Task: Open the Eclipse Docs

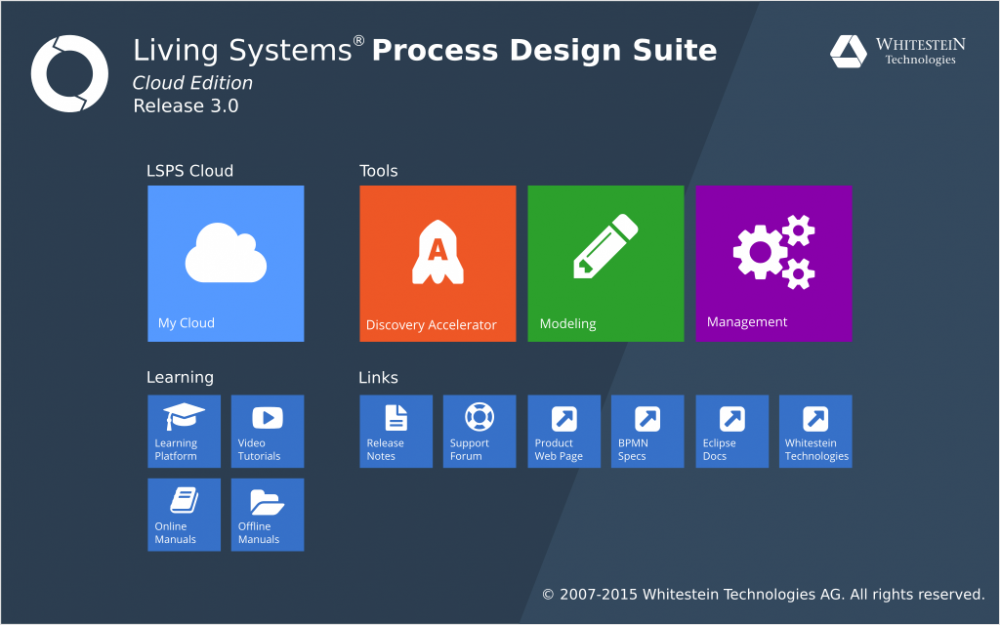Action: tap(731, 431)
